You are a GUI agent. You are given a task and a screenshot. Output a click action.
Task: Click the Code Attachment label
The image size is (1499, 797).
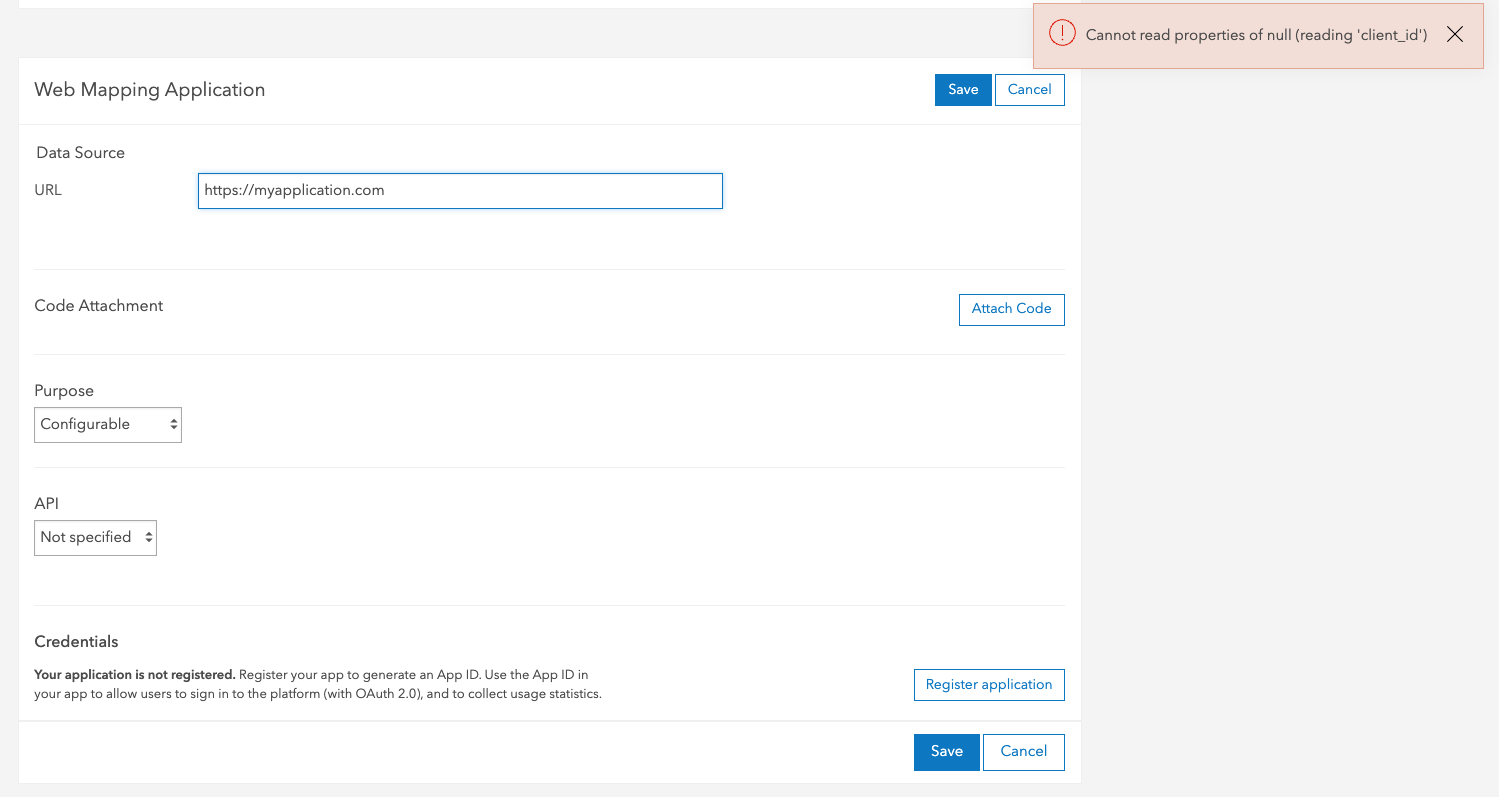coord(99,306)
